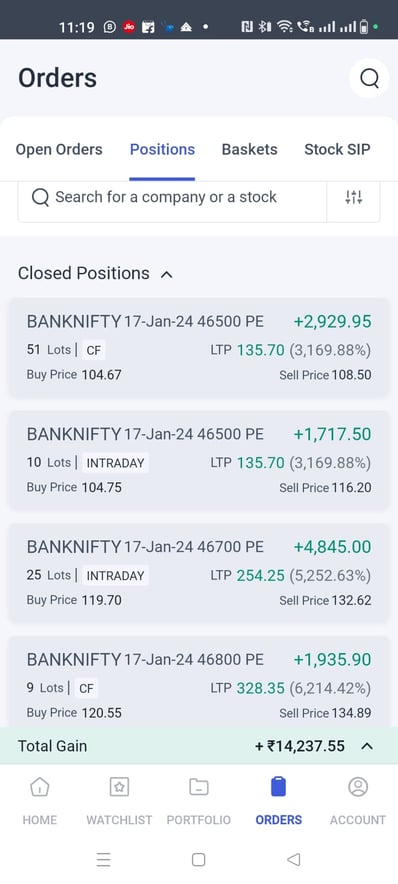Tap Android home square button
Viewport: 398px width, 884px height.
pos(198,859)
